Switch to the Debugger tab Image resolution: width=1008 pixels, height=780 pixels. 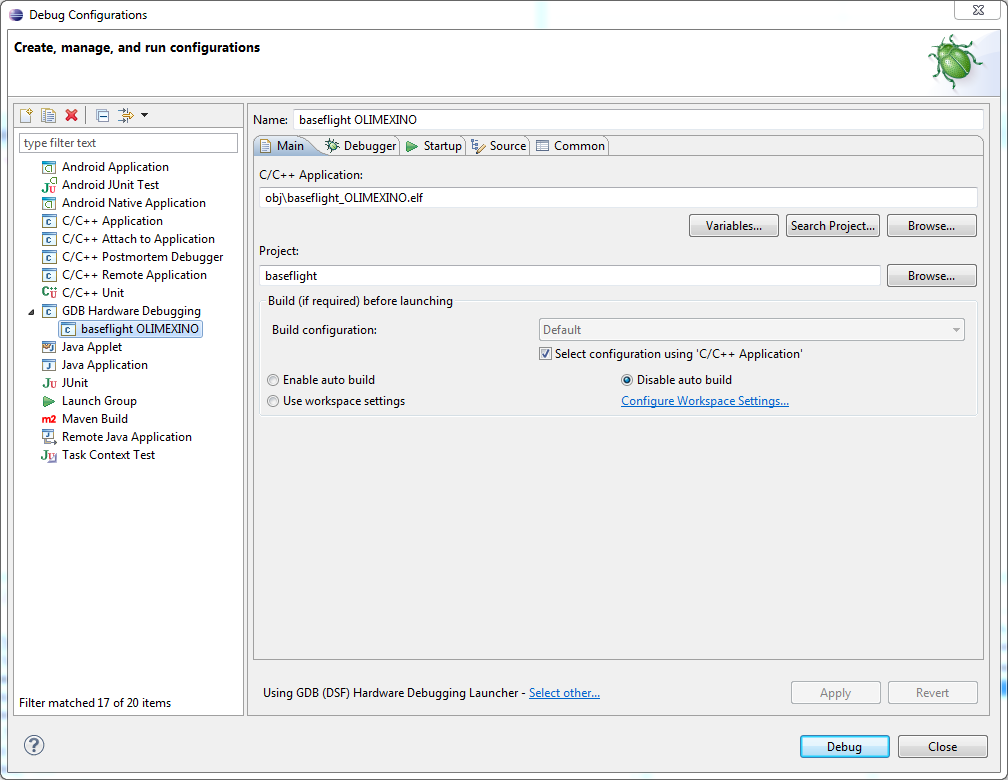coord(361,146)
